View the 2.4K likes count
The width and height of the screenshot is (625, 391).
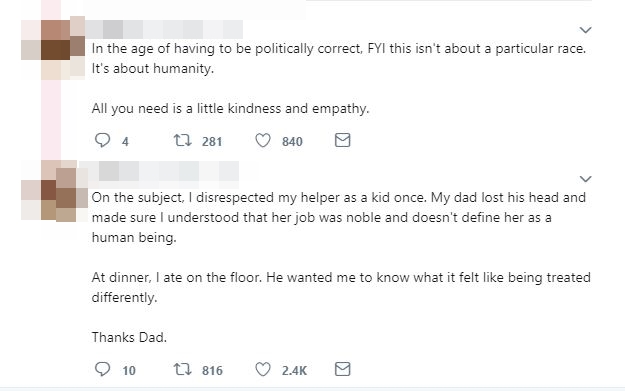(294, 370)
